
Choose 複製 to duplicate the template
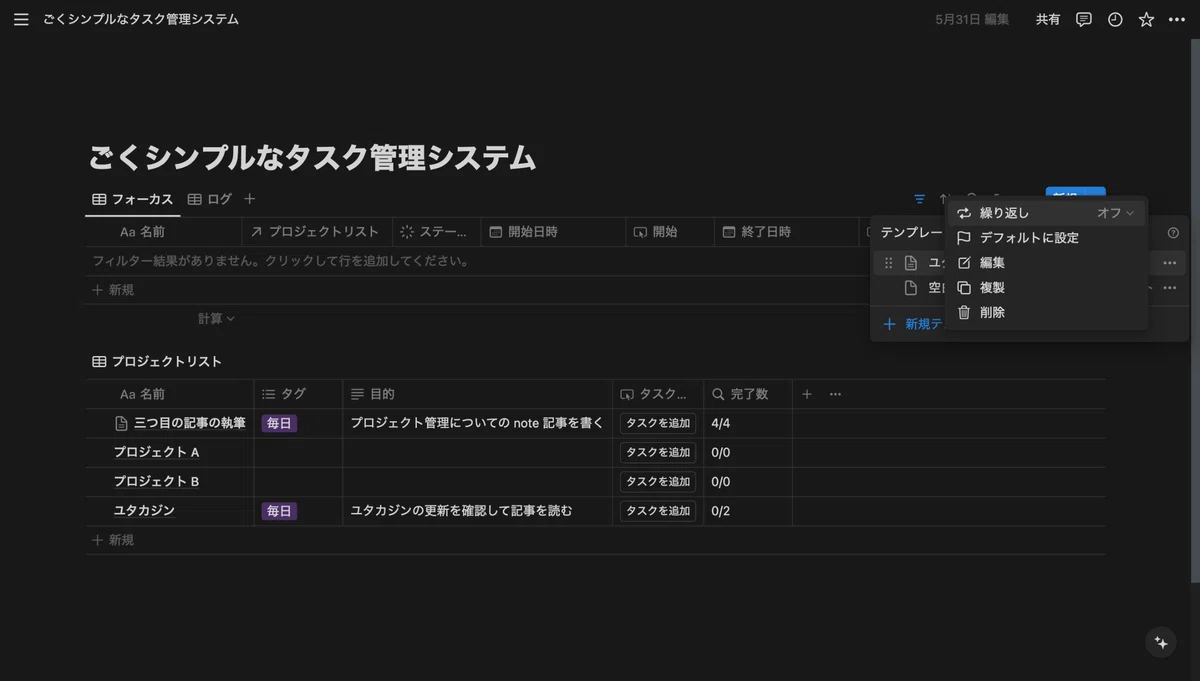point(1047,288)
